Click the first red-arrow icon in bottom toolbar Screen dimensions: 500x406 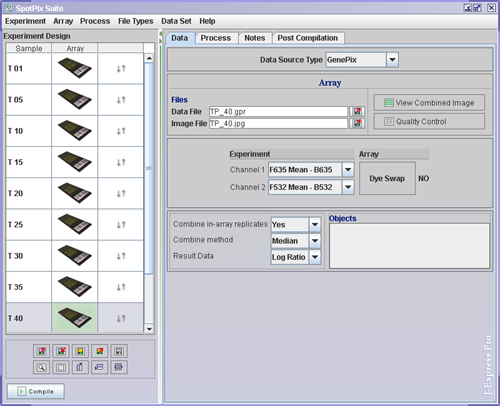[x=41, y=351]
